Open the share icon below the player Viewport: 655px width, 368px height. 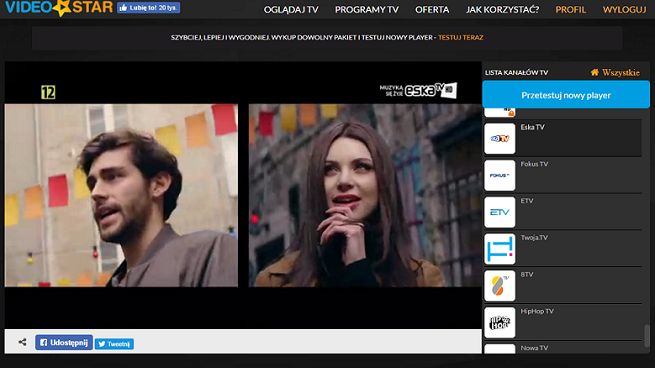[23, 342]
